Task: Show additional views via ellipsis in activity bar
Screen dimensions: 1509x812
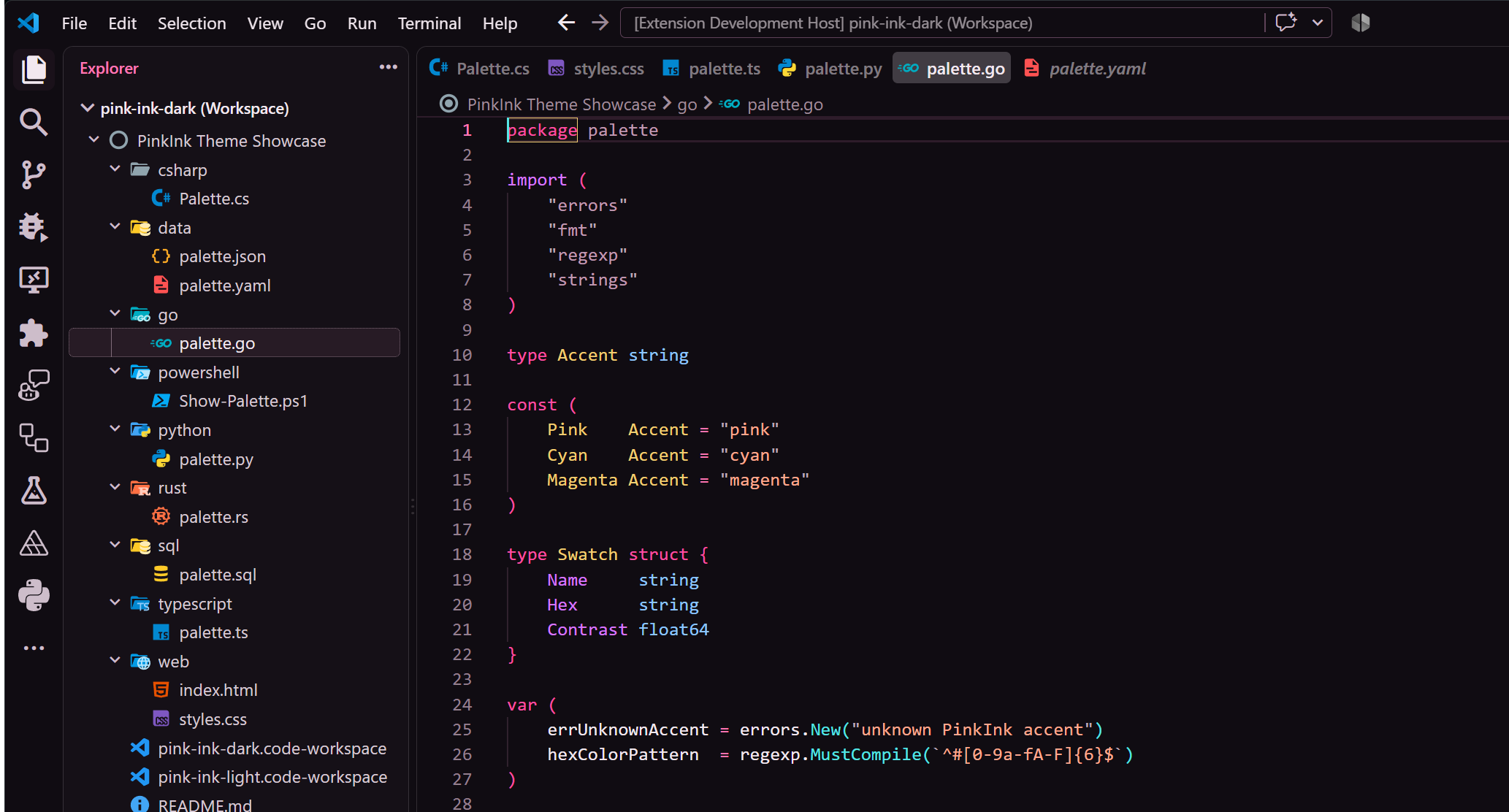Action: tap(34, 648)
